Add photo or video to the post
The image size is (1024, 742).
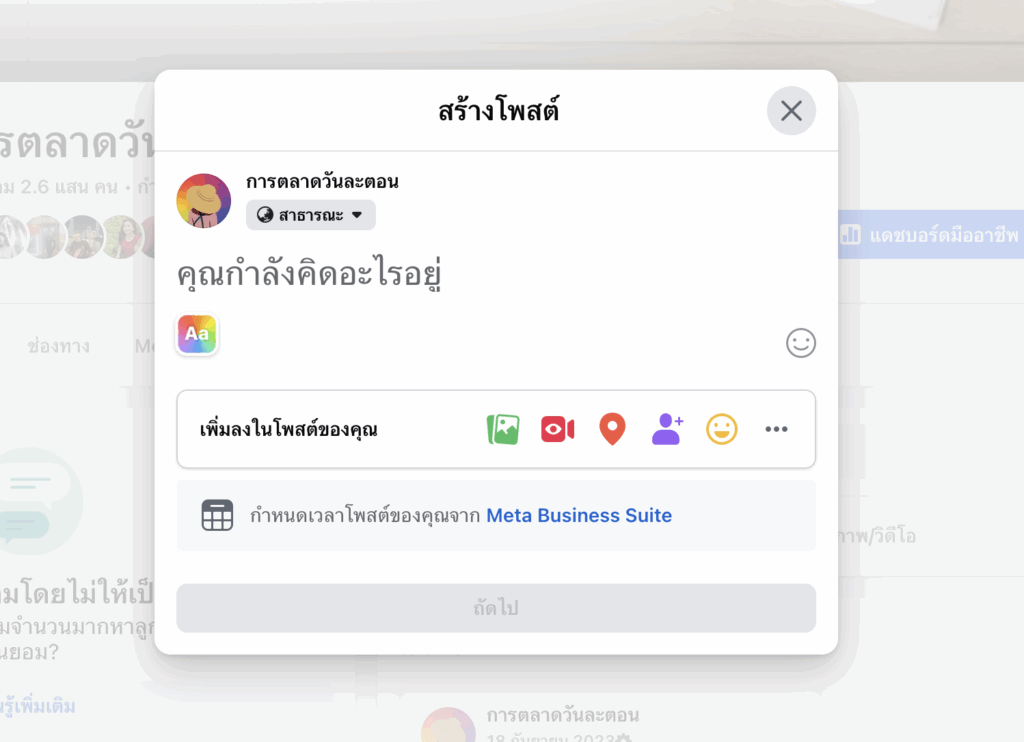tap(503, 429)
